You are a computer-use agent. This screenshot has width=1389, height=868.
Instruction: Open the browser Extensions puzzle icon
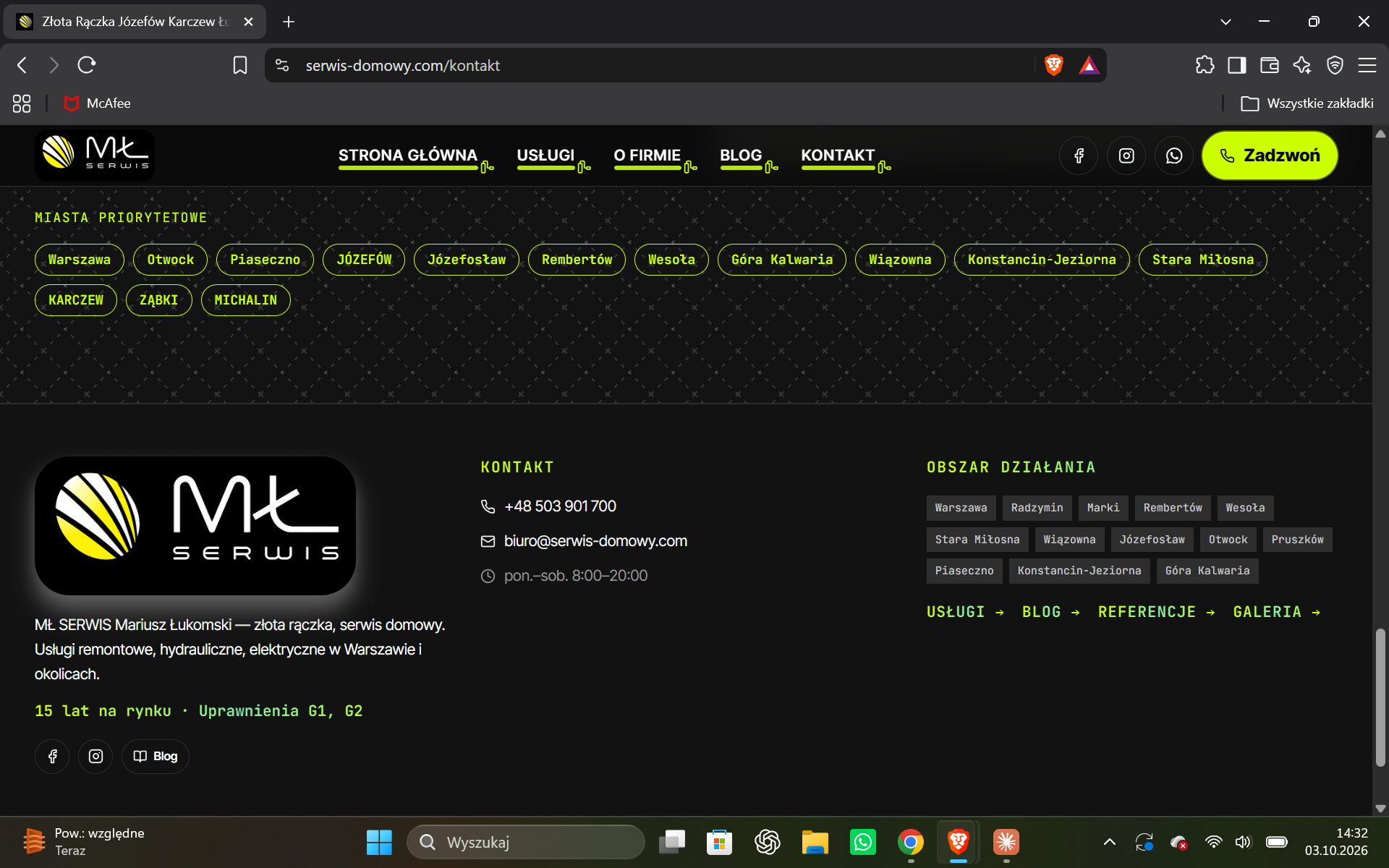pos(1205,65)
